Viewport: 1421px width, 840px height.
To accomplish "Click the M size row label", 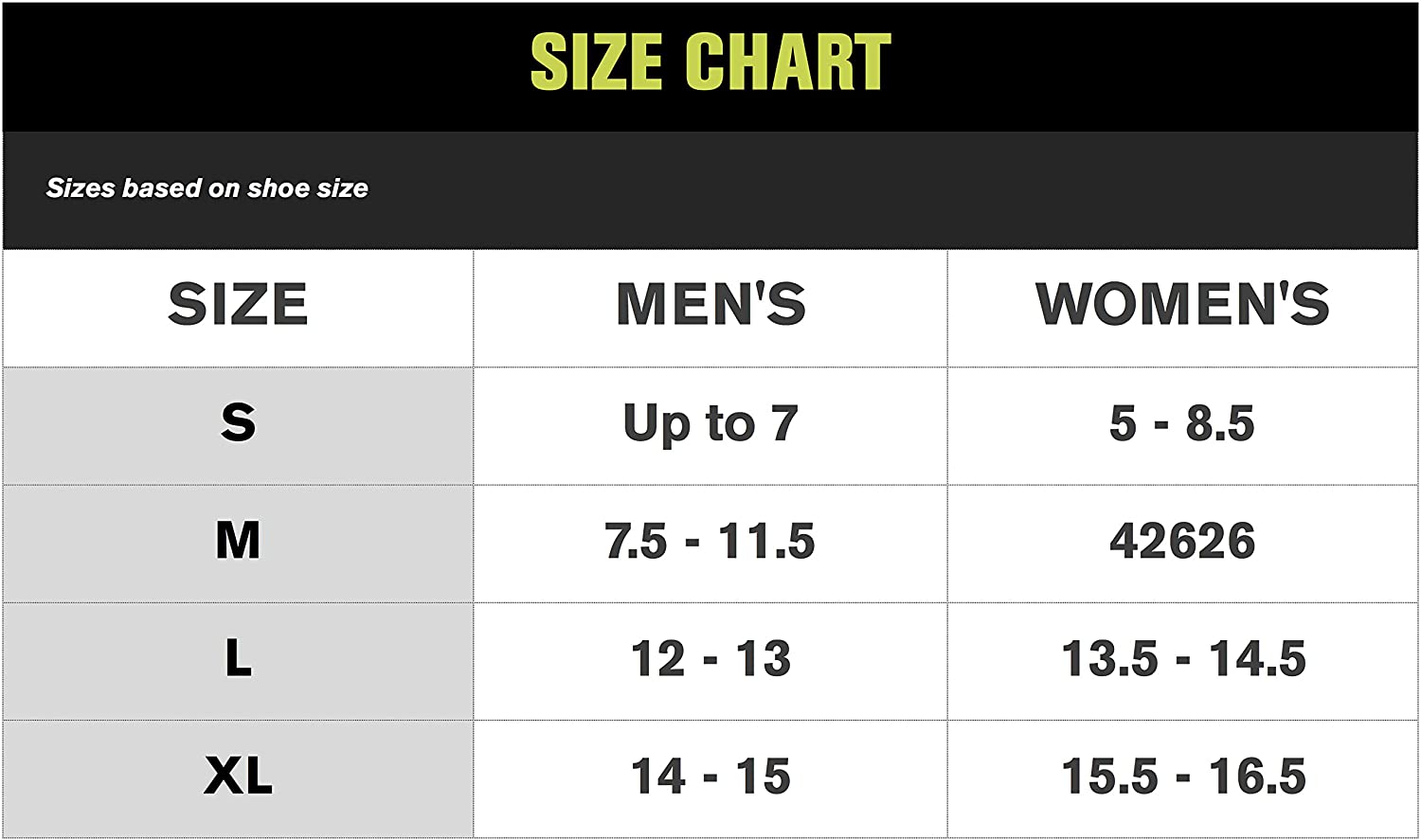I will click(238, 541).
